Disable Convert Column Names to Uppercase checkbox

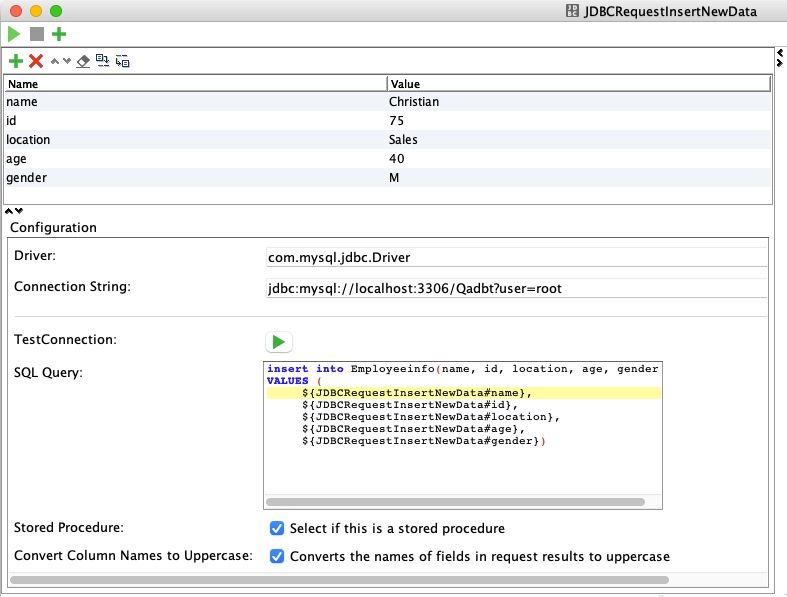click(x=277, y=556)
